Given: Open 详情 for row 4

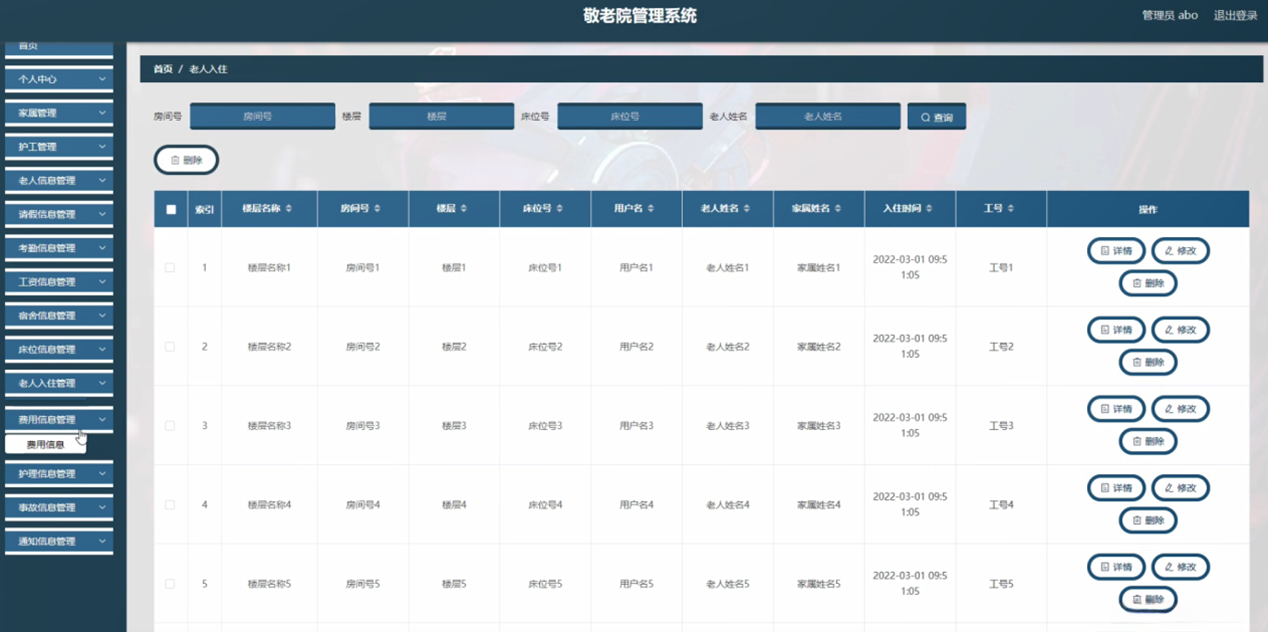Looking at the screenshot, I should coord(1116,487).
